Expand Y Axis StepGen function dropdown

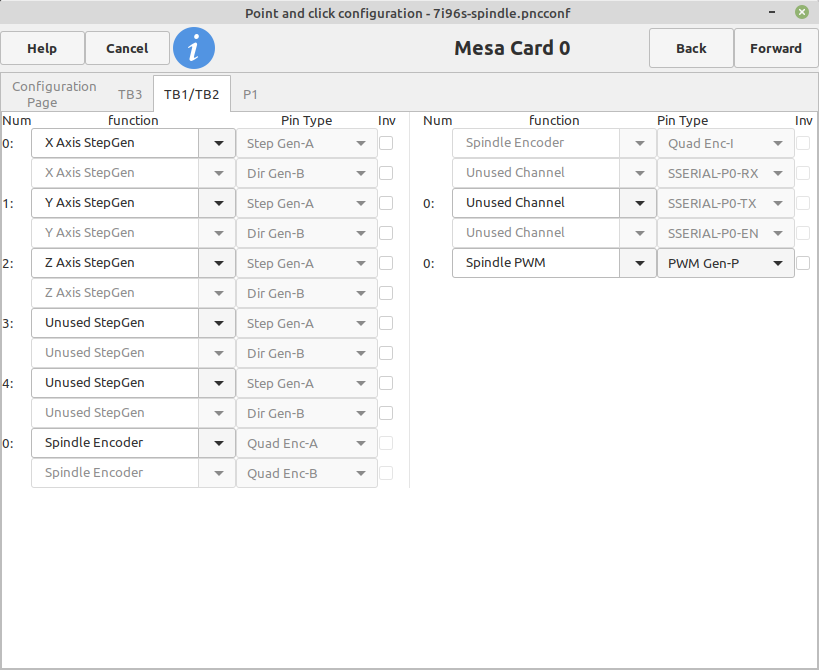click(x=218, y=203)
